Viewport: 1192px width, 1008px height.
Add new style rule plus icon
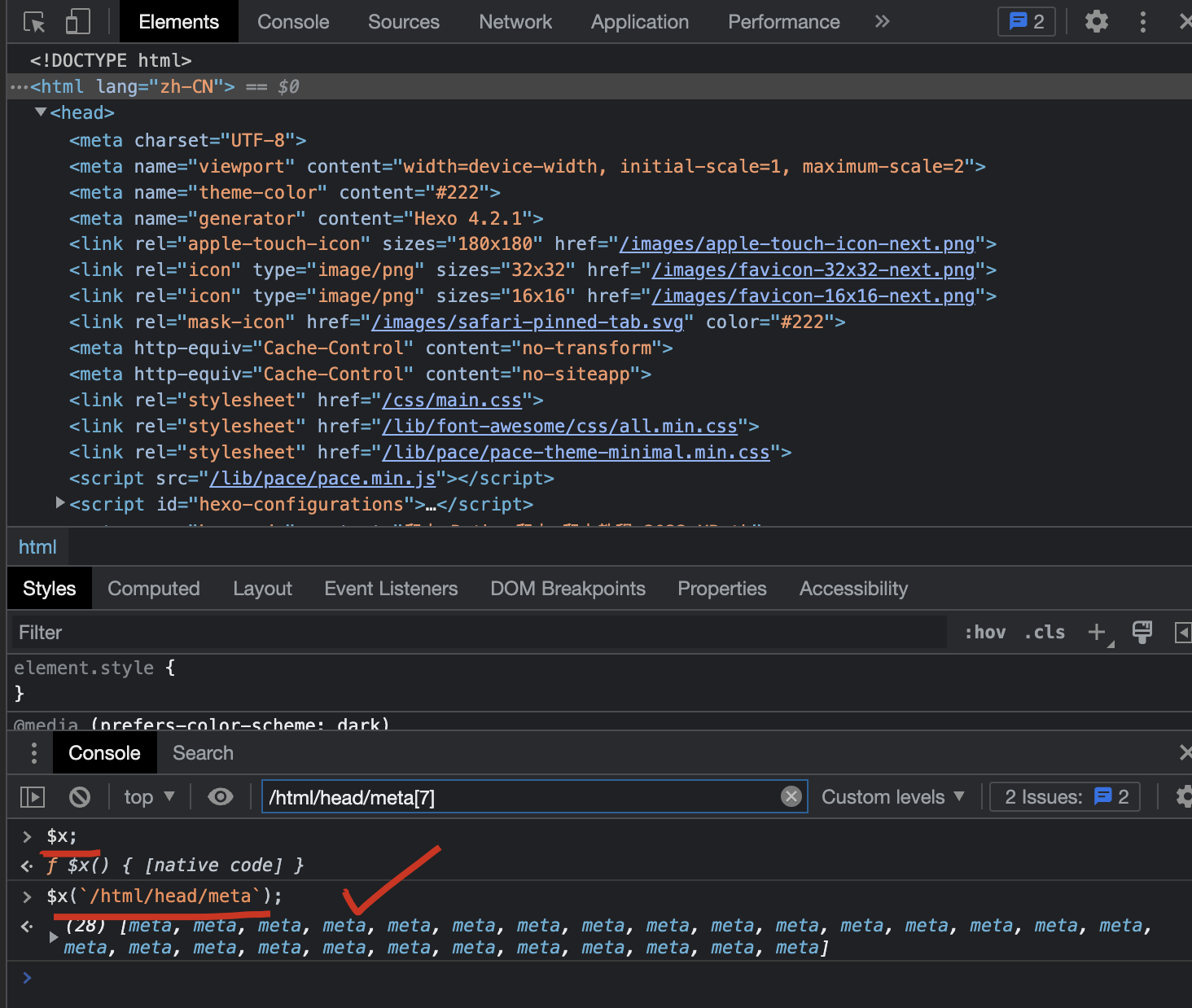point(1098,633)
